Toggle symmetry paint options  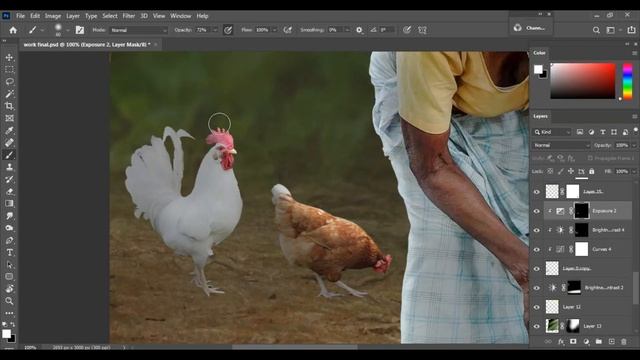pos(422,30)
